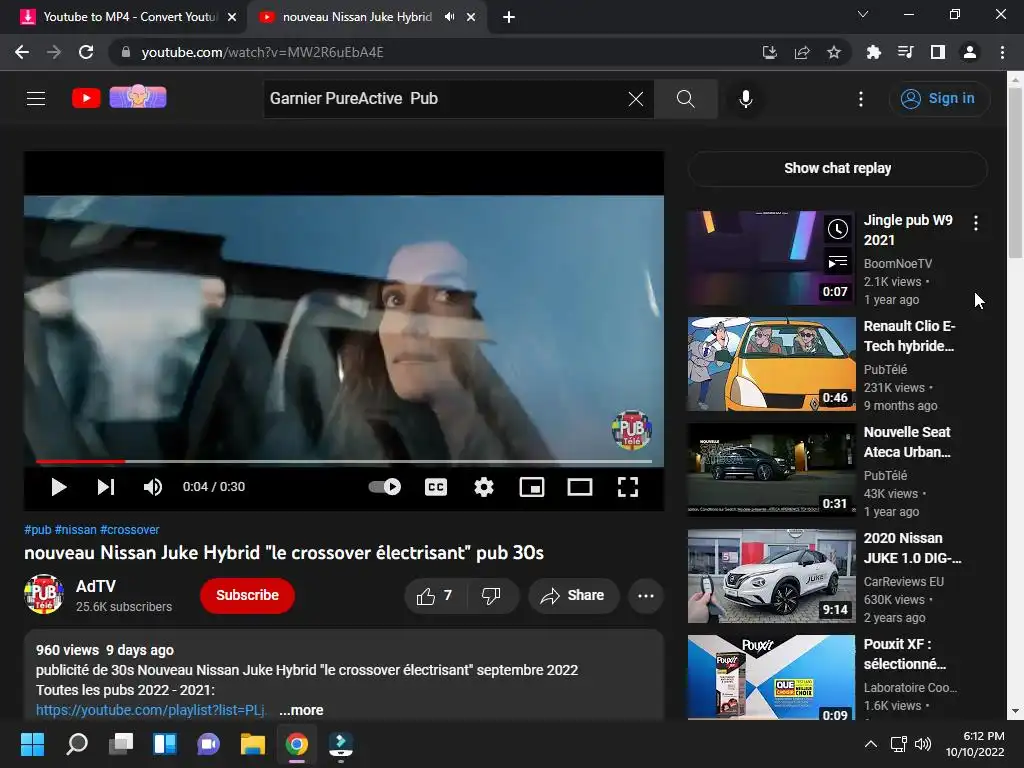Click the #nissan hashtag
Screen dimensions: 1024x768
click(75, 530)
